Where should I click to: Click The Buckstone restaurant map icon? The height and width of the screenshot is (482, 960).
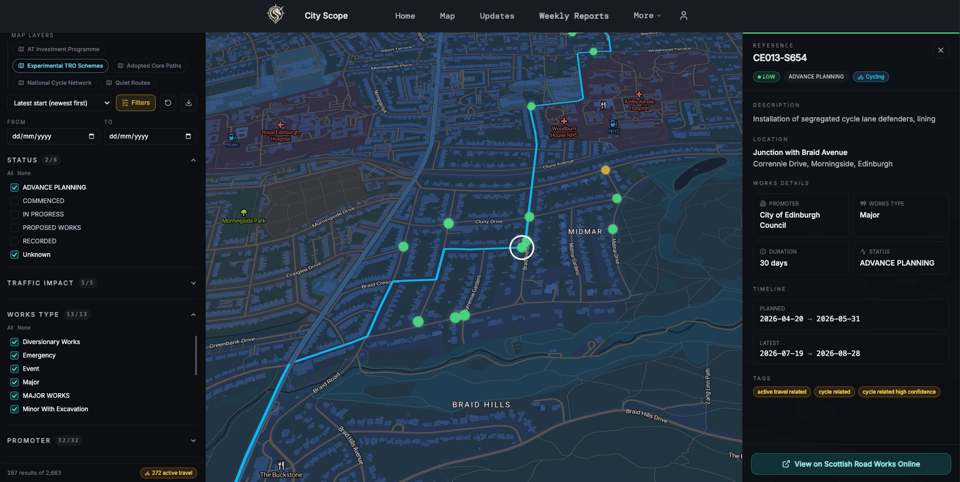coord(281,465)
